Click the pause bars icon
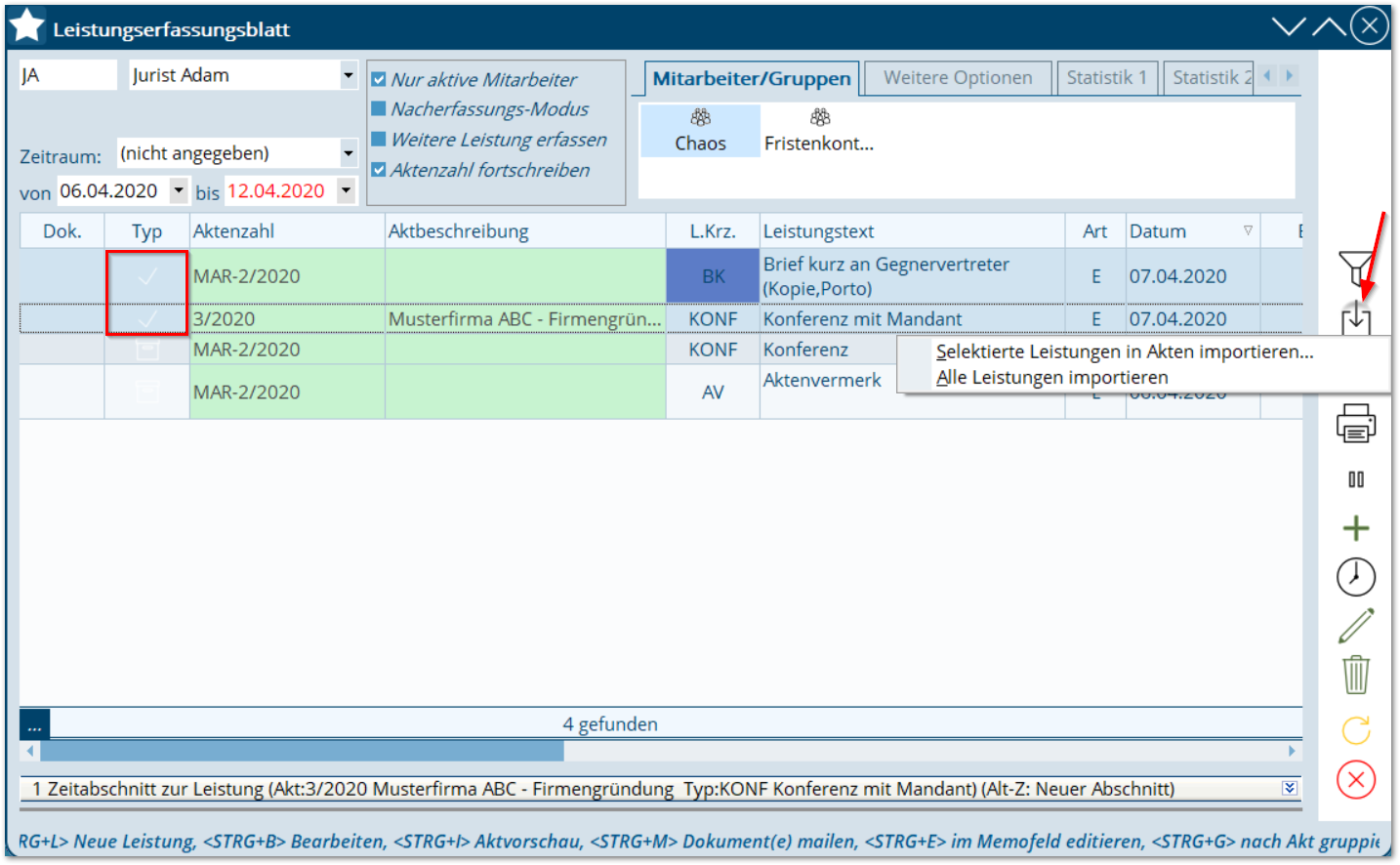This screenshot has height=865, width=1400. pos(1355,479)
